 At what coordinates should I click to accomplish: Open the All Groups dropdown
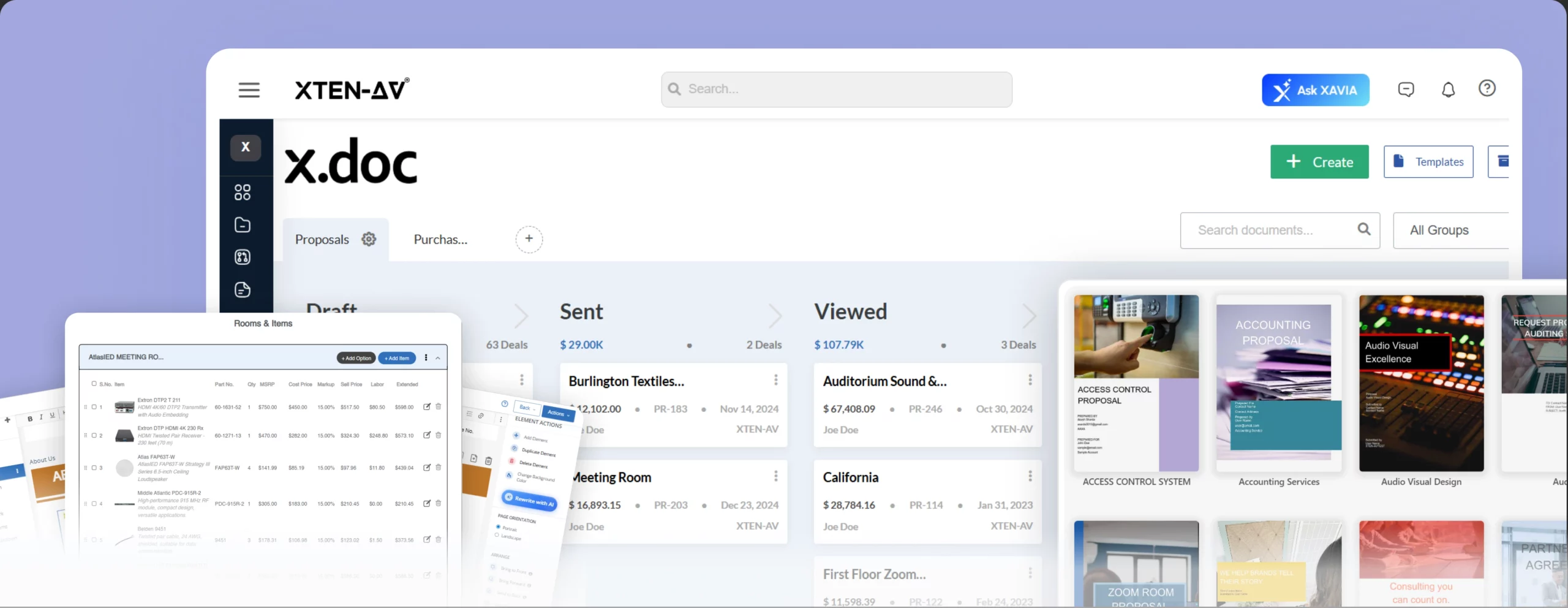[1452, 230]
